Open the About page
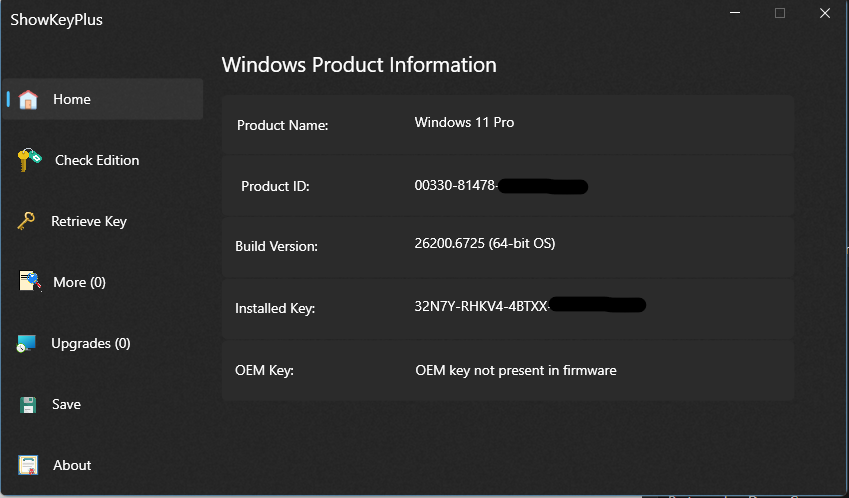 click(72, 465)
